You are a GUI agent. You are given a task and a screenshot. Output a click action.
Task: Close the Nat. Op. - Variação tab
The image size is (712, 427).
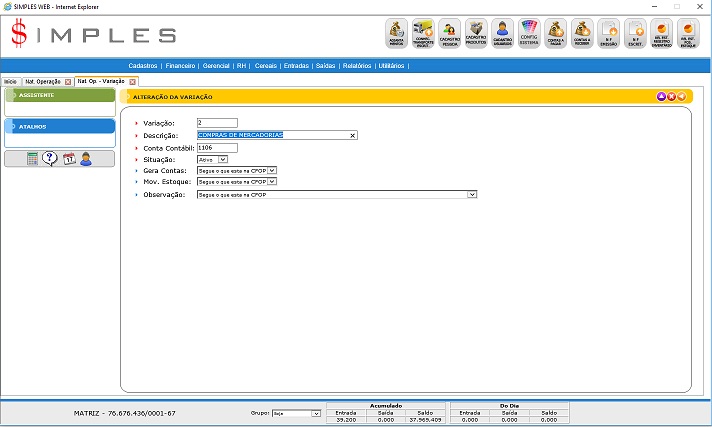tap(133, 81)
